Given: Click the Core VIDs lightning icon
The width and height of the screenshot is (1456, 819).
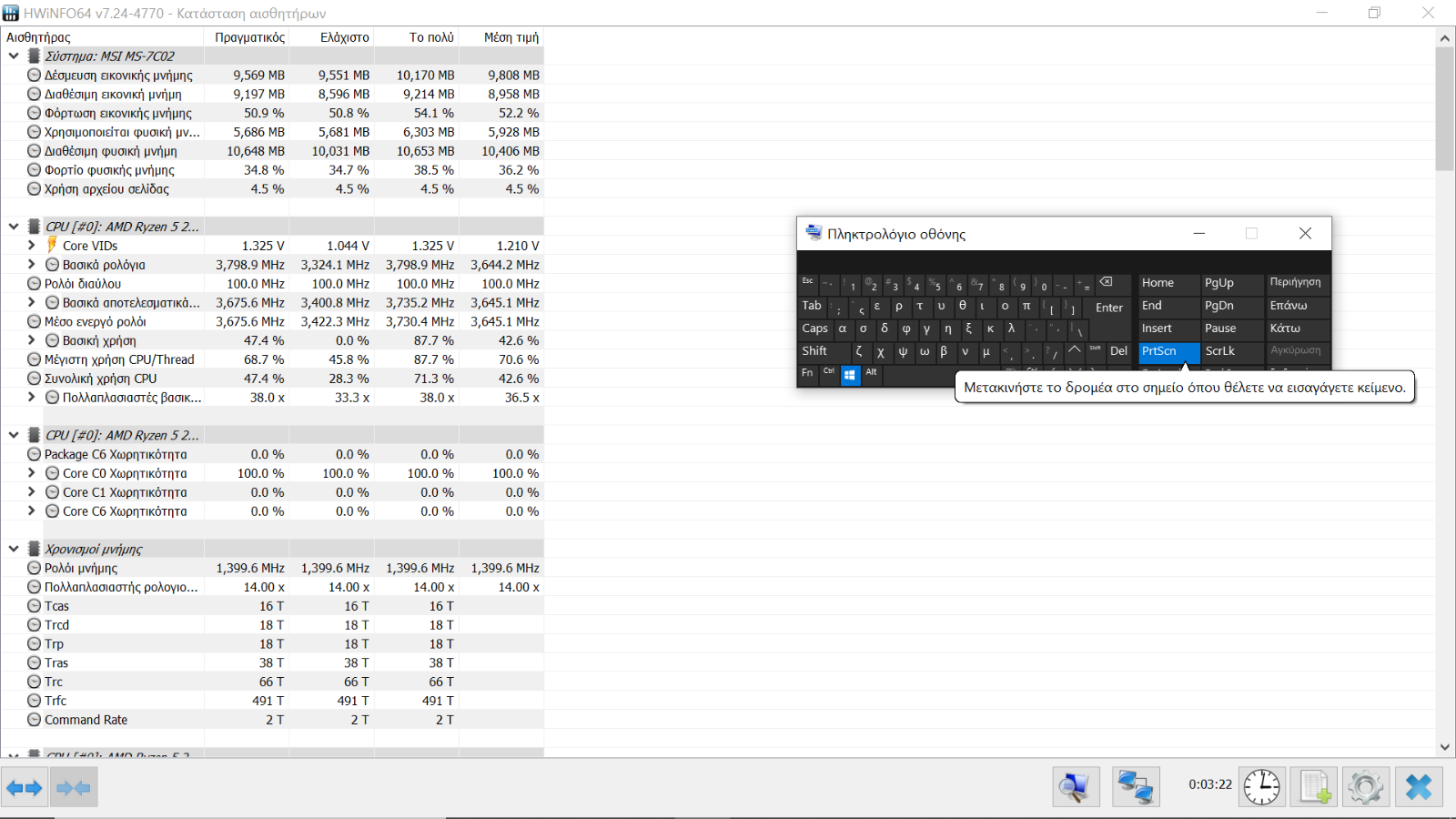Looking at the screenshot, I should pos(52,246).
